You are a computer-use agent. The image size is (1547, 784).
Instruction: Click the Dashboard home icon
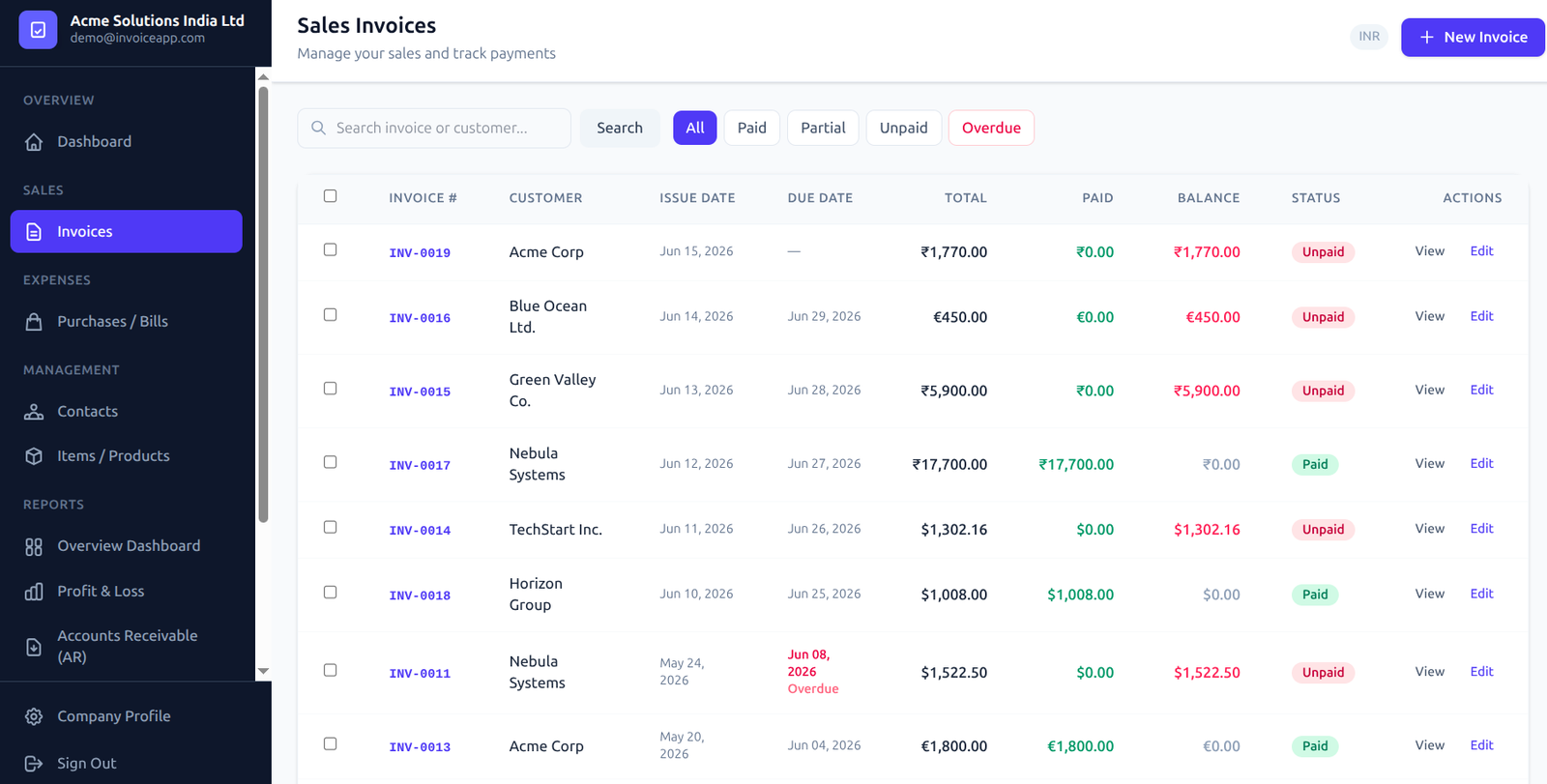coord(34,142)
